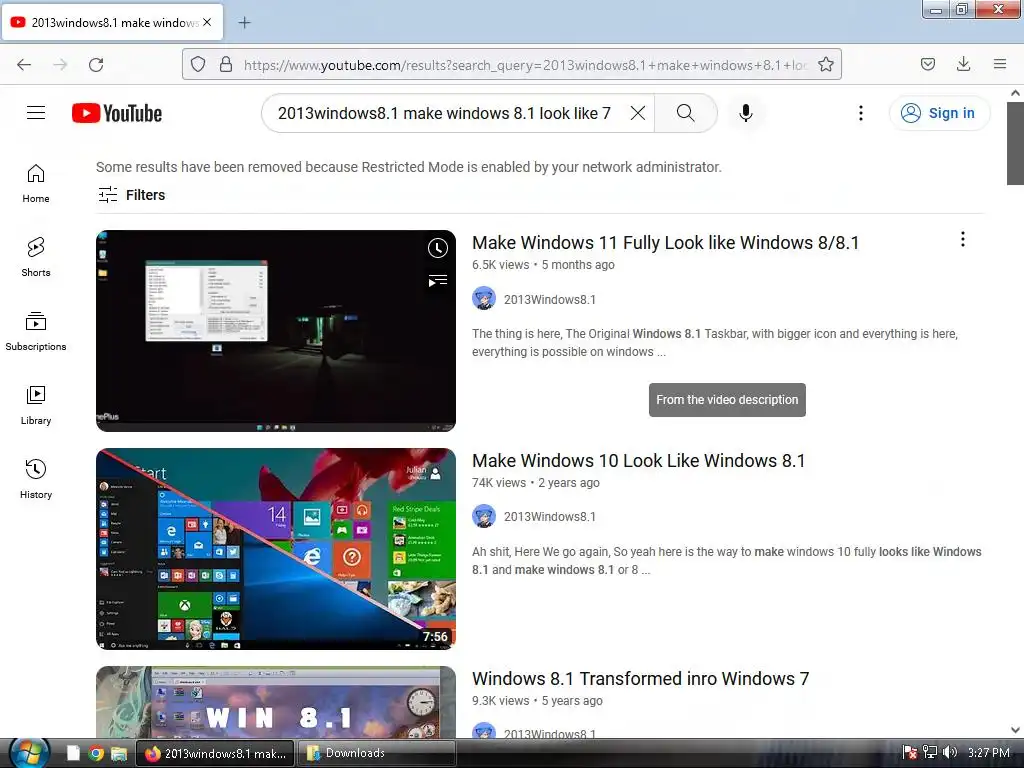Run search with magnifying glass button
Screen dimensions: 1024x768
click(686, 113)
